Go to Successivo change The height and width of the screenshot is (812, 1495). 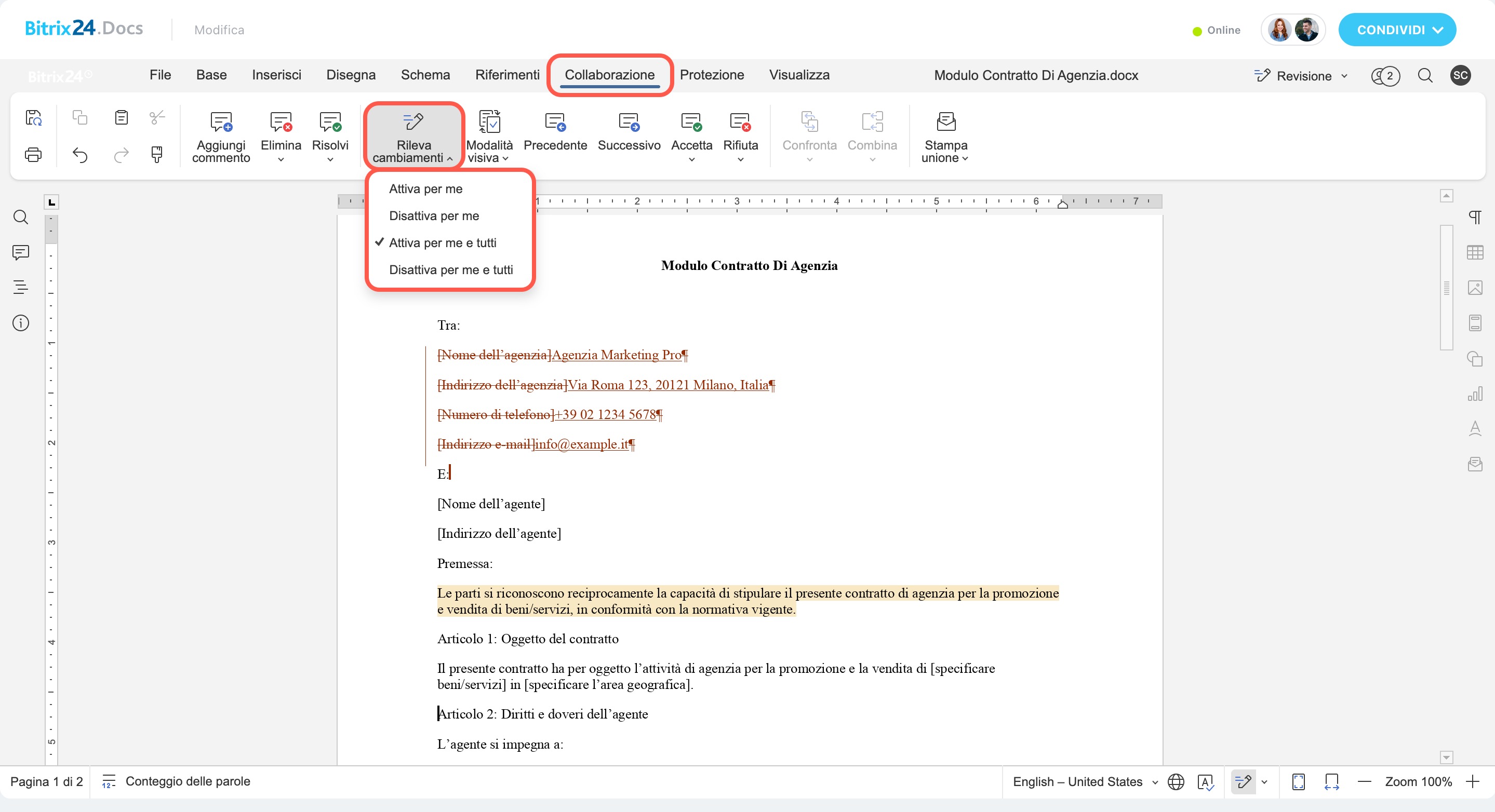pyautogui.click(x=629, y=123)
